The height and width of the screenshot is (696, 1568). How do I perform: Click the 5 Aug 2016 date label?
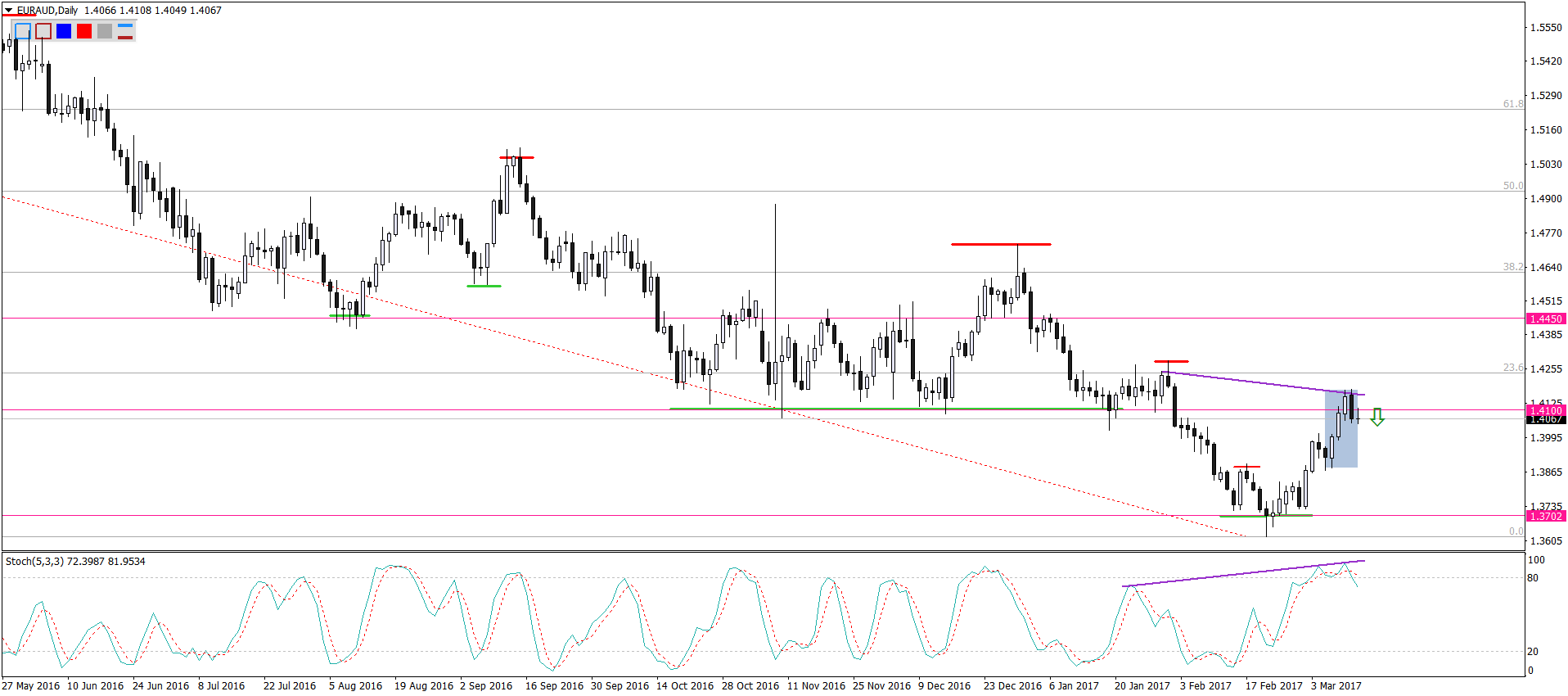coord(355,686)
